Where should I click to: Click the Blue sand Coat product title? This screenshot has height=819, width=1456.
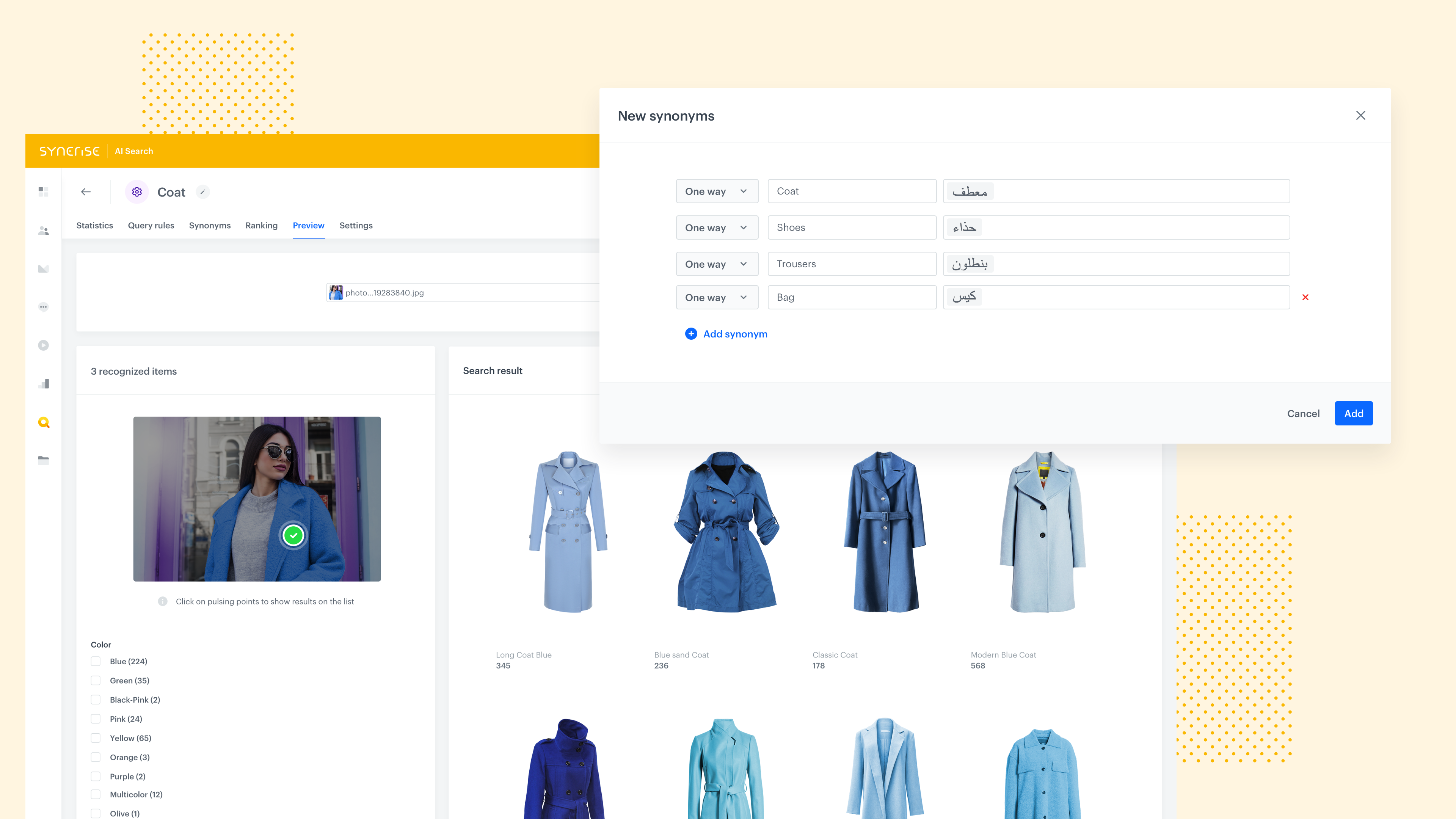681,654
